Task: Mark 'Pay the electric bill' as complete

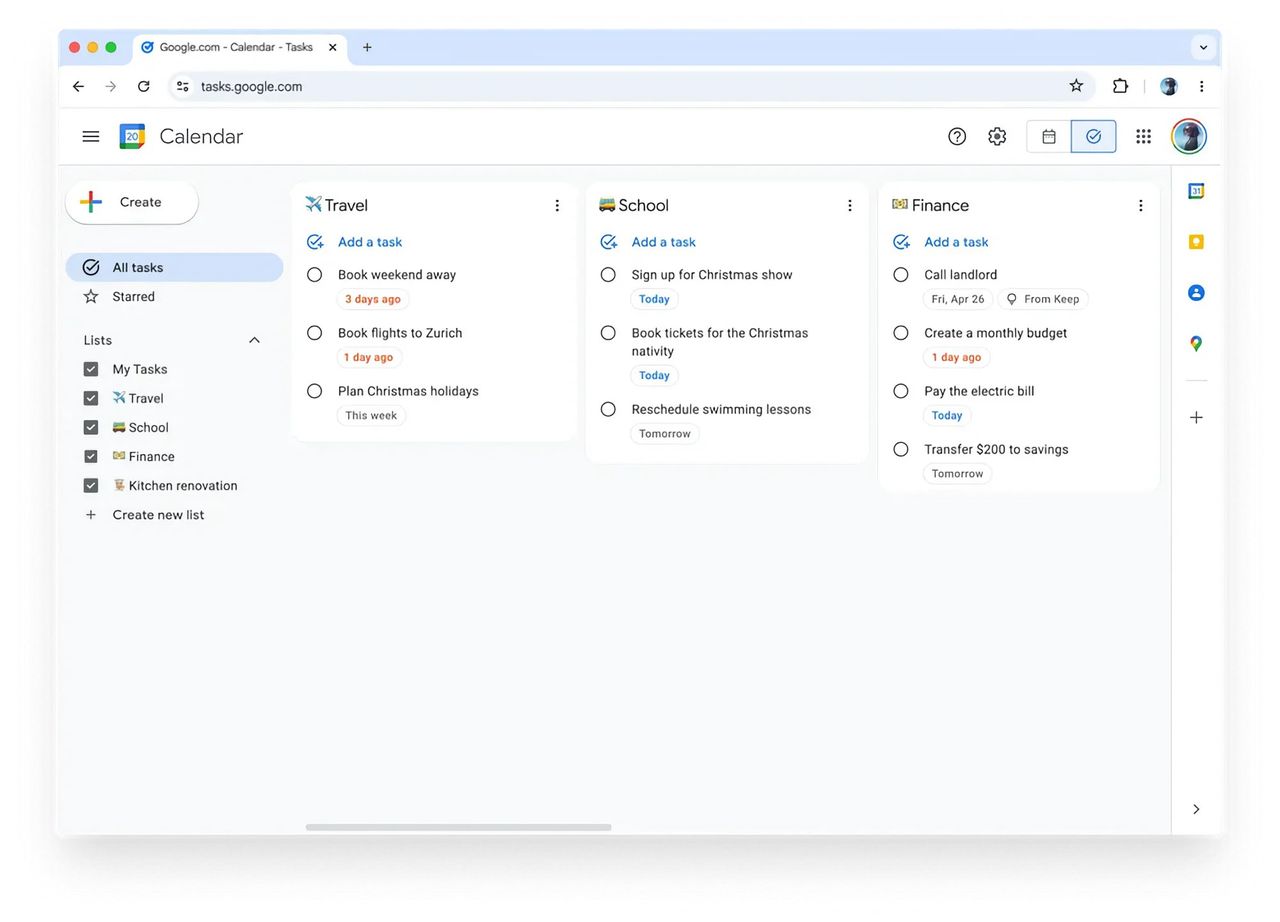Action: click(x=900, y=391)
